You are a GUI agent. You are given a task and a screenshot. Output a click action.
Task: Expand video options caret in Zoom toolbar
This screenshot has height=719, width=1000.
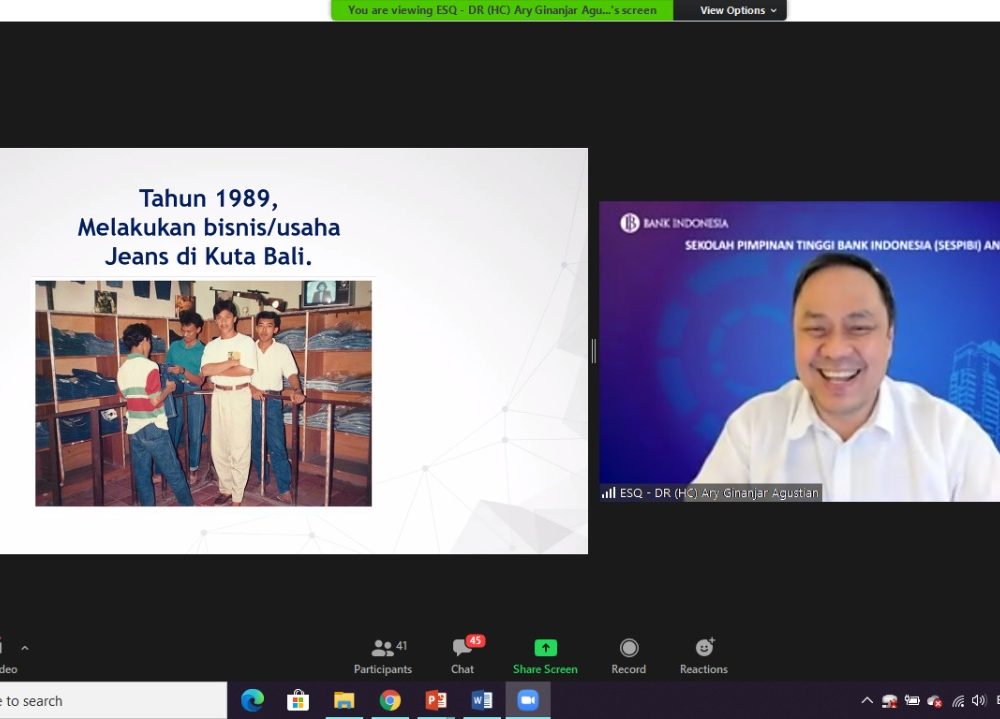tap(25, 648)
